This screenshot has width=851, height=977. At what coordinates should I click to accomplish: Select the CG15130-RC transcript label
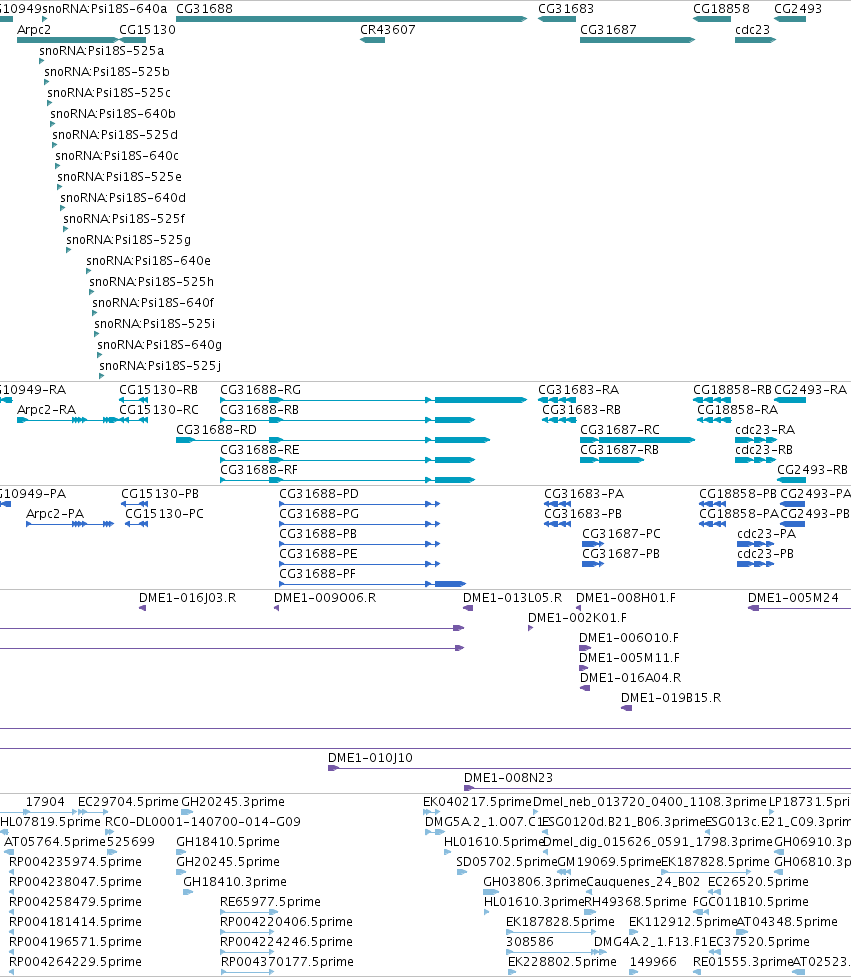point(159,409)
